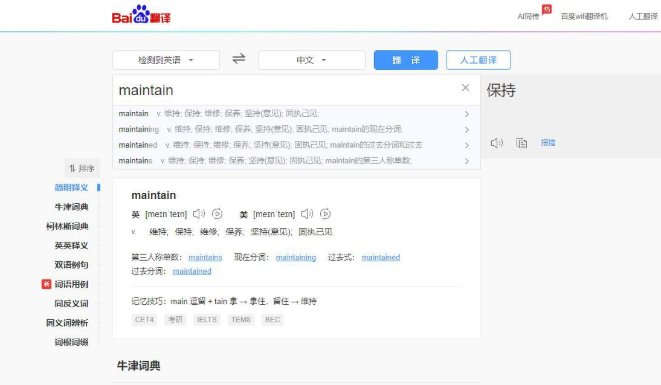Jump to 英英释义 sidebar section
This screenshot has width=661, height=385.
coord(71,245)
